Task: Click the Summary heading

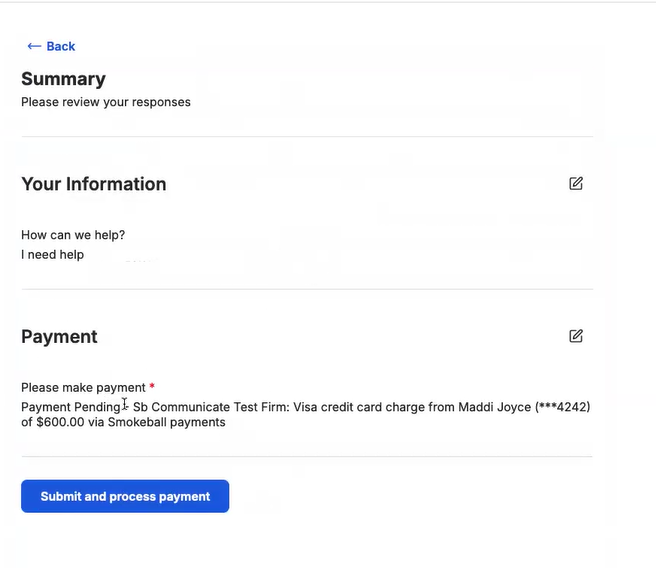Action: pyautogui.click(x=64, y=79)
